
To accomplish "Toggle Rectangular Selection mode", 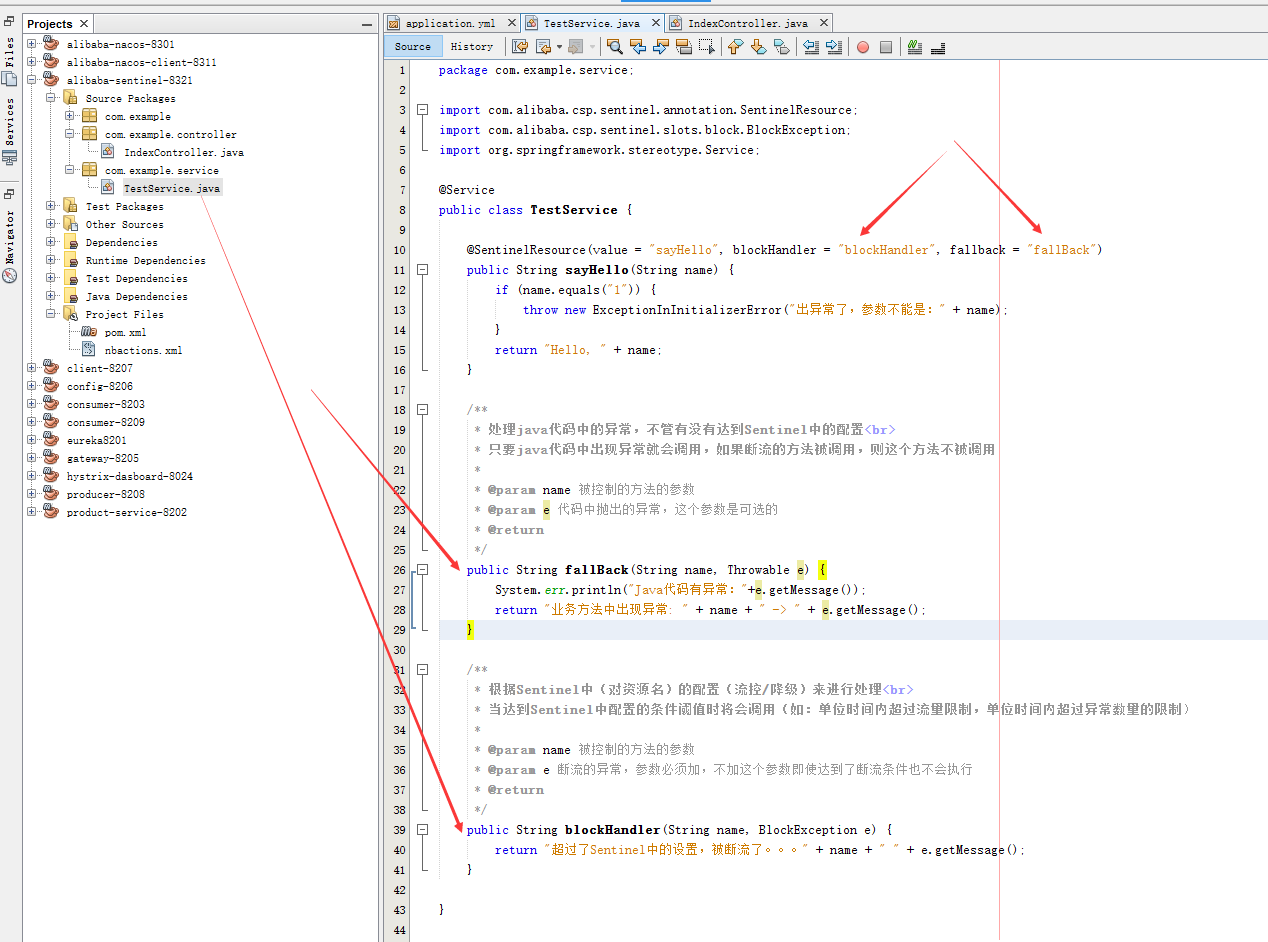I will click(x=707, y=46).
